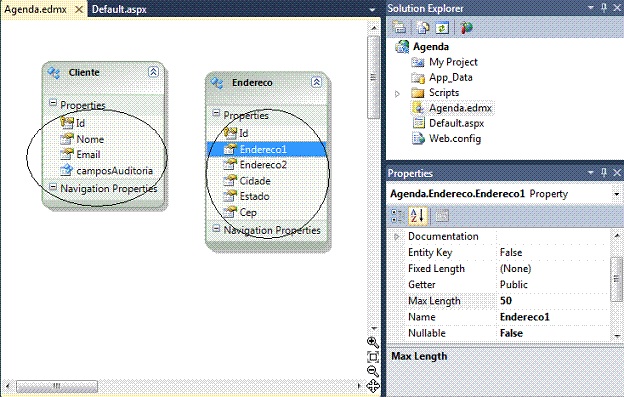Select the Endereco2 property
Screen dimensions: 624x397
coord(263,165)
